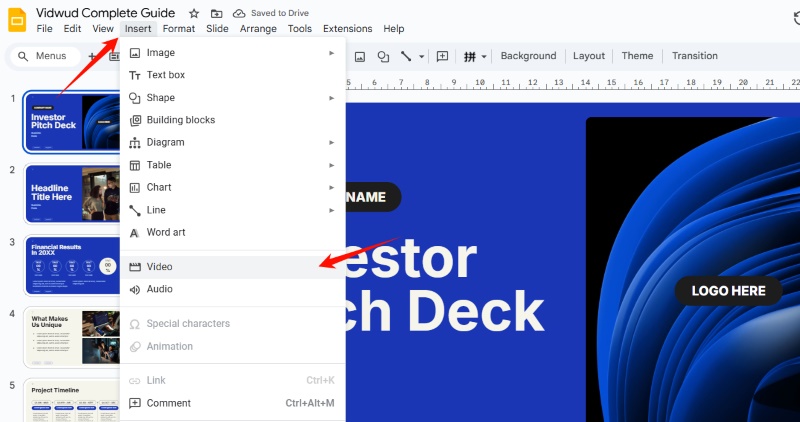Click the cloud Saved to Drive status icon
800x422 pixels.
coord(239,13)
